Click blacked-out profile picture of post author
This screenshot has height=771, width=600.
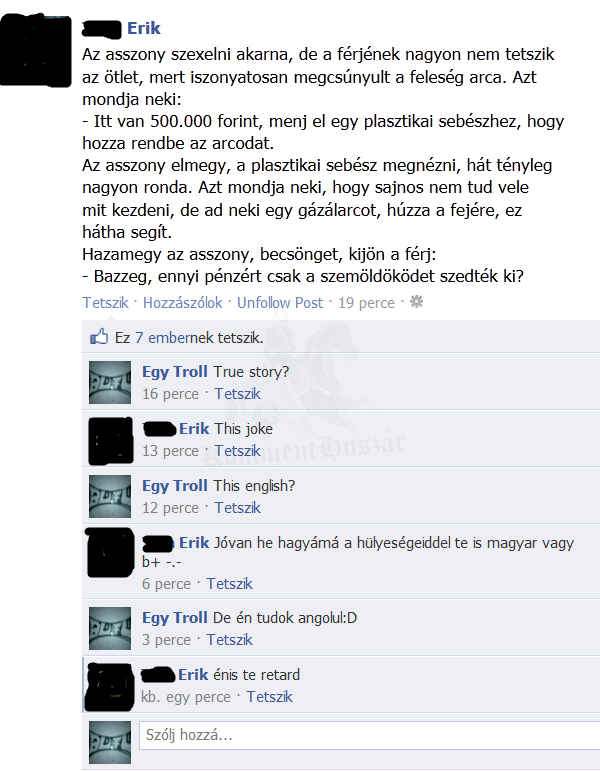(35, 51)
